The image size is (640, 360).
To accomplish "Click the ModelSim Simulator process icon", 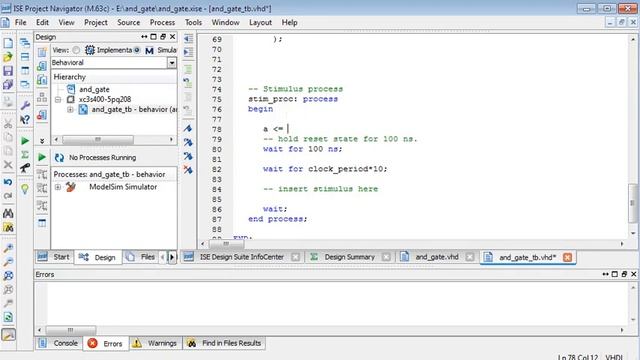I will (71, 187).
